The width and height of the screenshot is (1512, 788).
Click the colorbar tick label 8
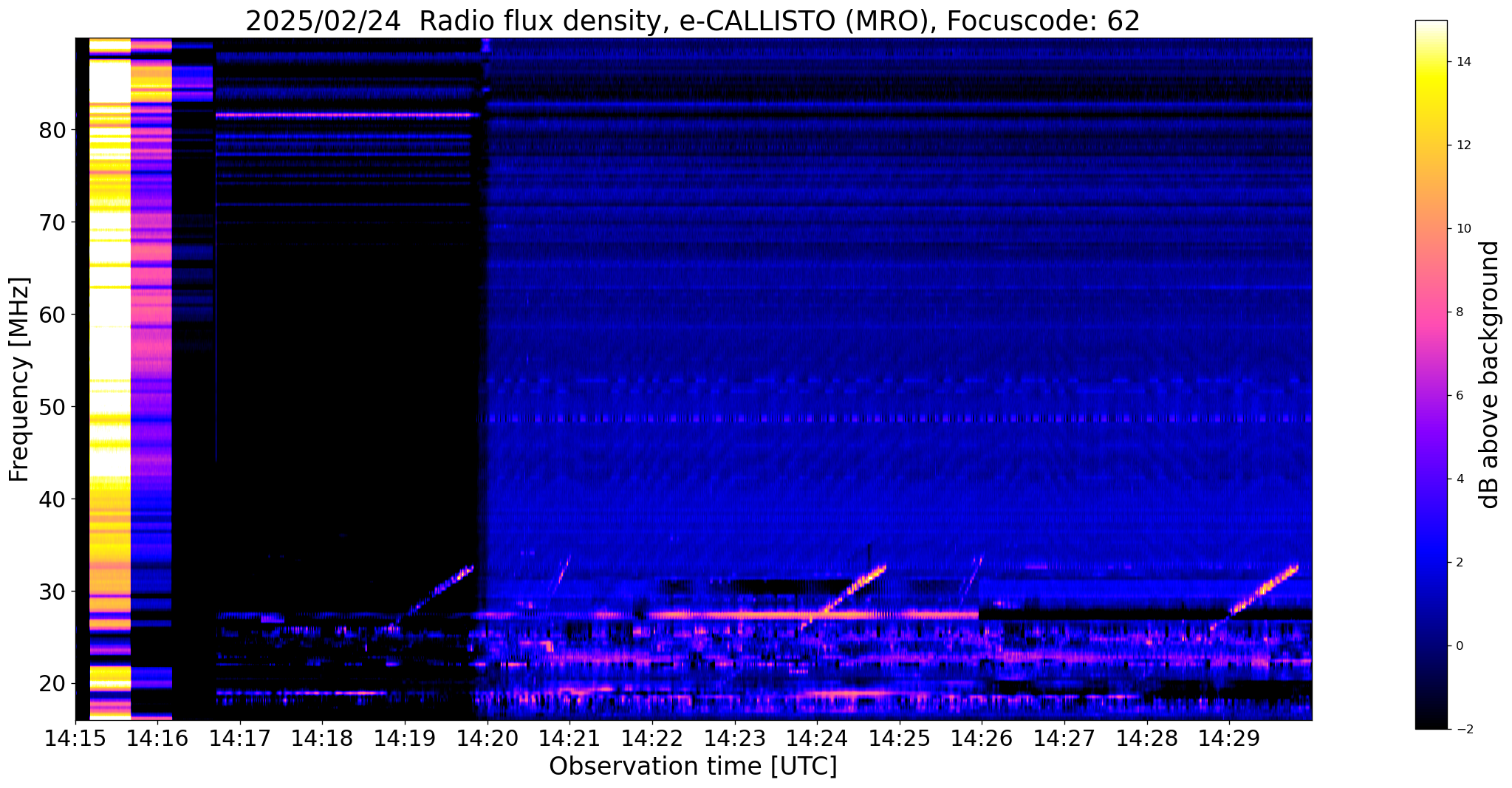pyautogui.click(x=1460, y=312)
